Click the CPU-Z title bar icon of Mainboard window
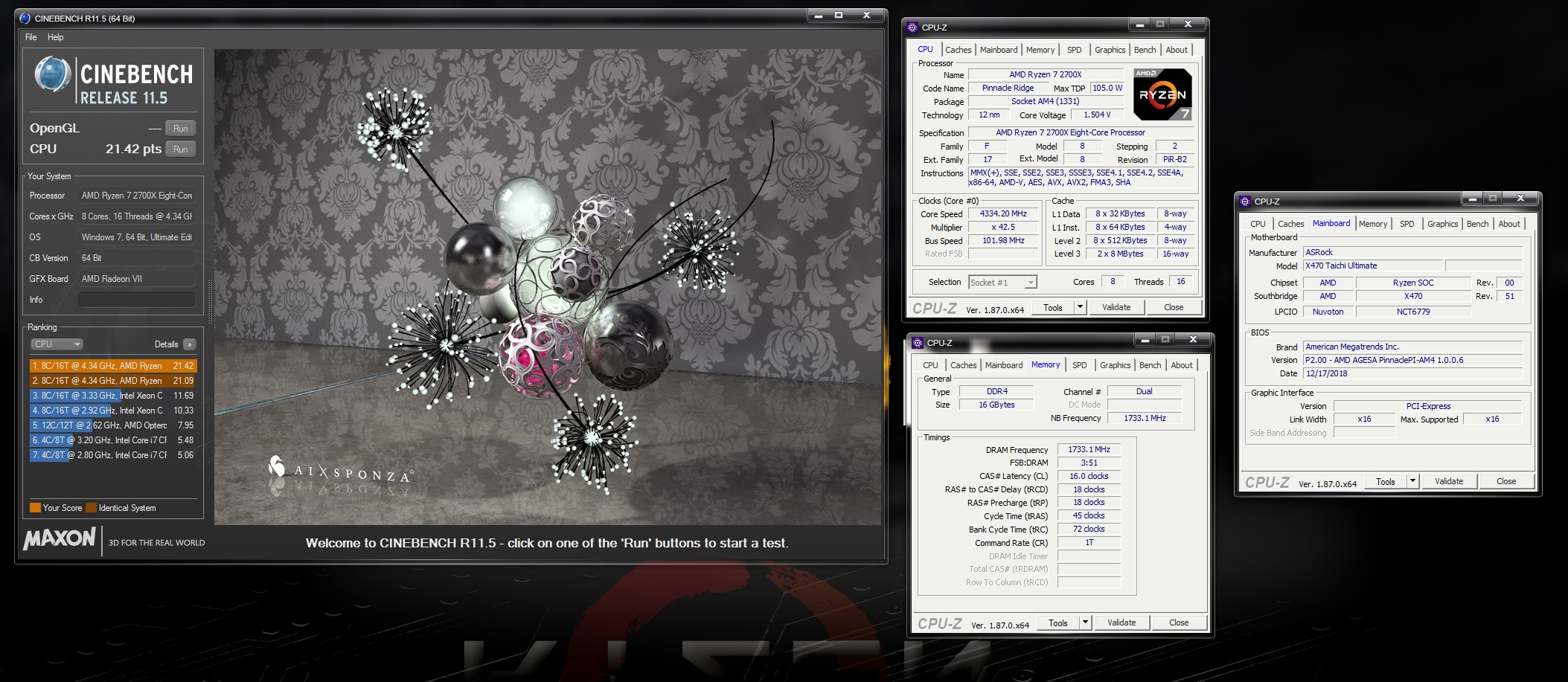 click(x=1245, y=201)
